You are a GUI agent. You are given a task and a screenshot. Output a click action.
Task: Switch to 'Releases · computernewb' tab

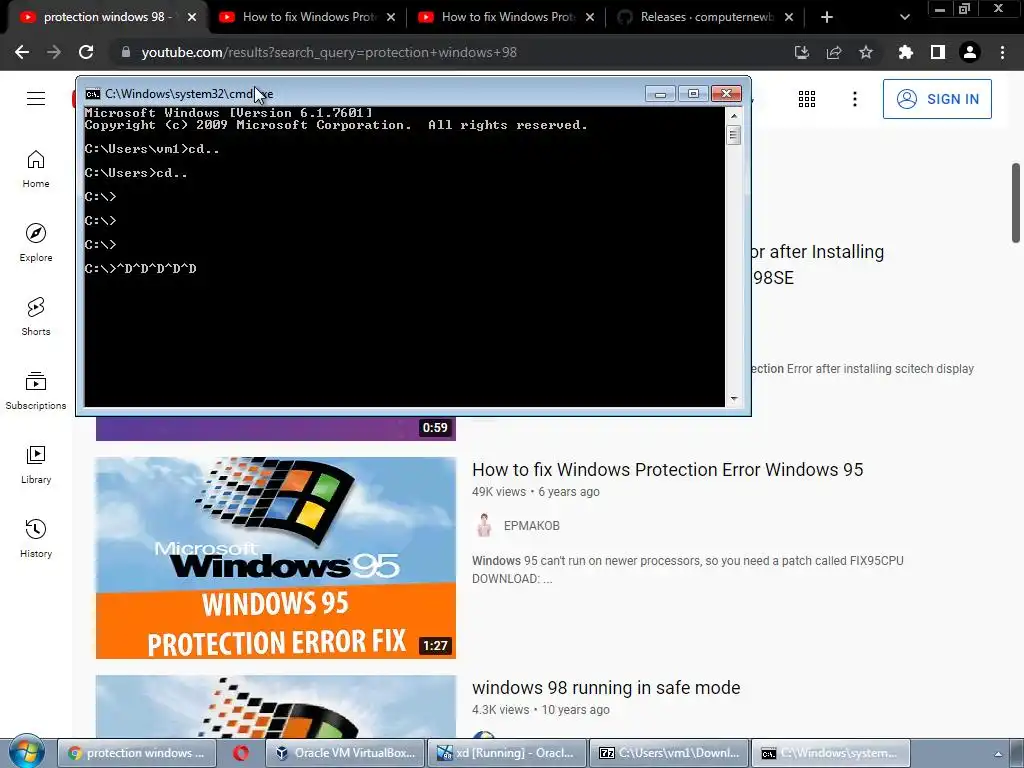pyautogui.click(x=705, y=17)
